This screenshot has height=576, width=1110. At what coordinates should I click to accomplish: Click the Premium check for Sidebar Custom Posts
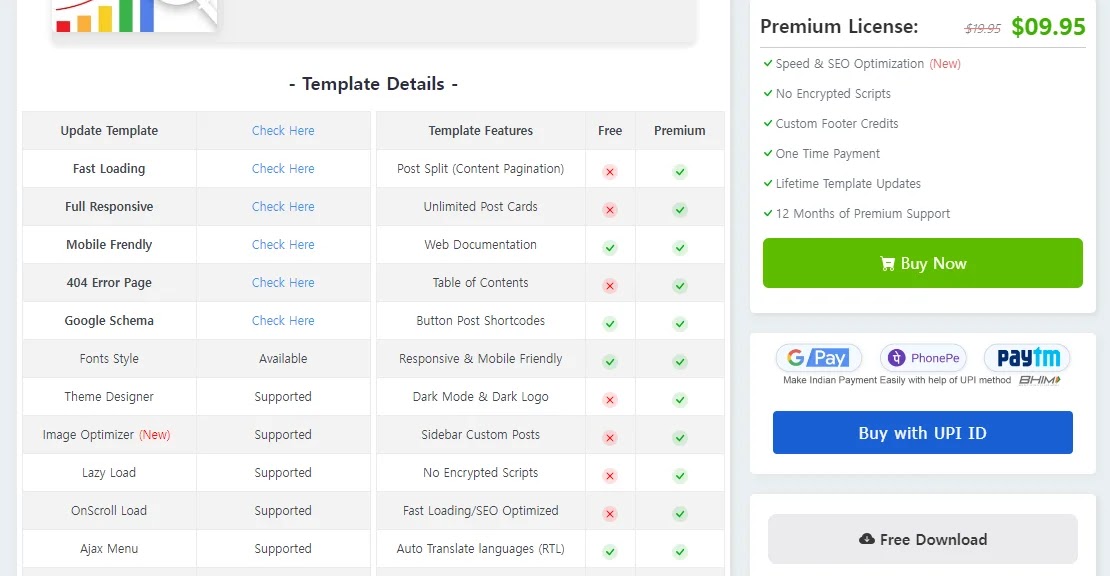[680, 438]
